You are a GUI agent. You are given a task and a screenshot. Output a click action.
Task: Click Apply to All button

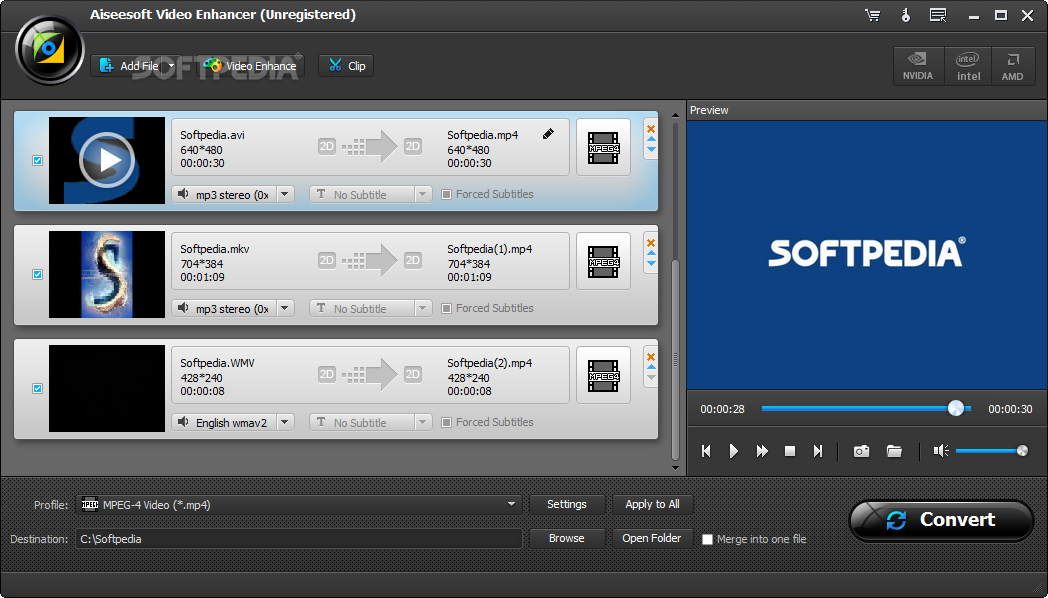652,504
